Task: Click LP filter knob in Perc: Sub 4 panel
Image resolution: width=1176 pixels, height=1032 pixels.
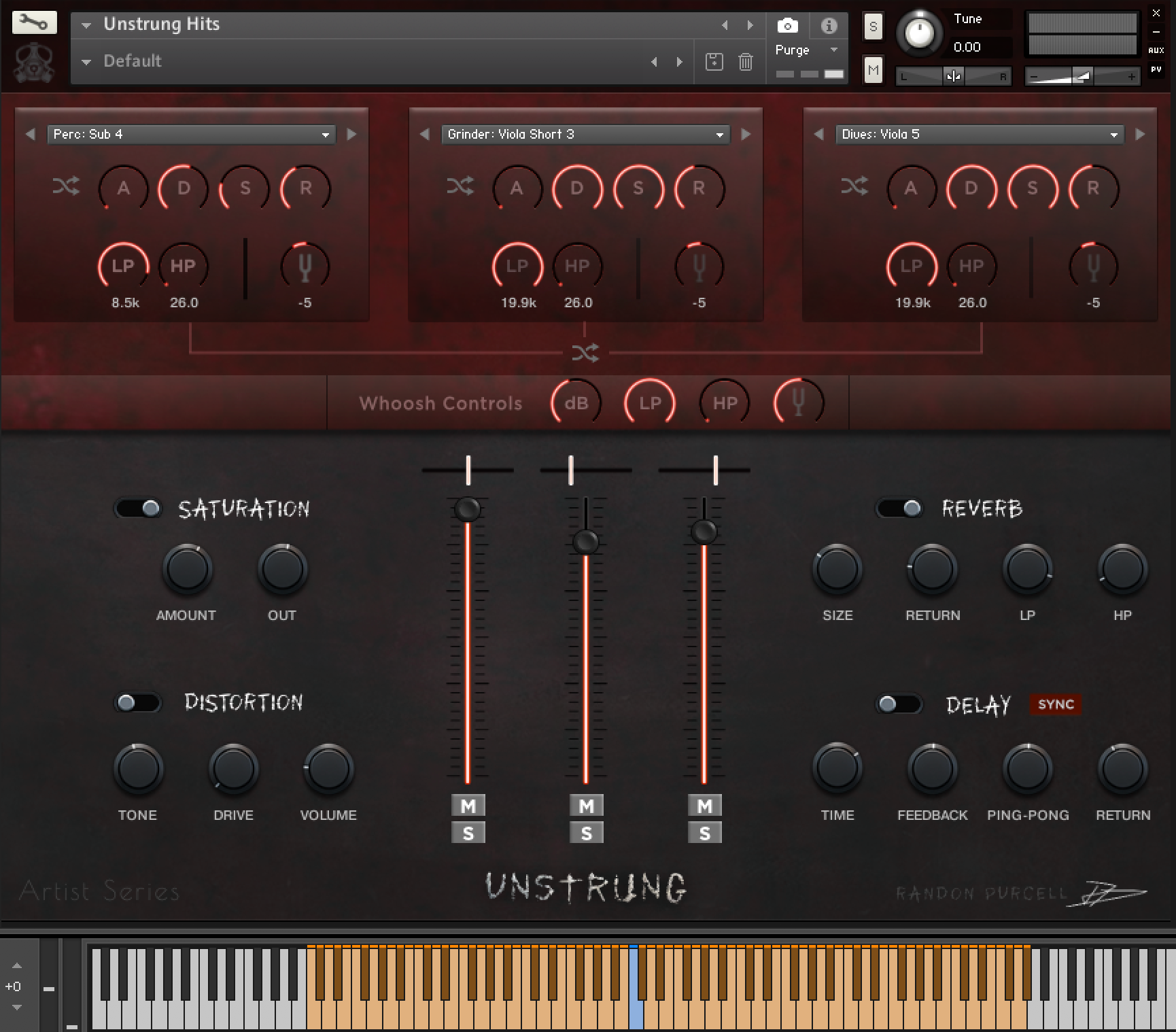Action: point(123,266)
